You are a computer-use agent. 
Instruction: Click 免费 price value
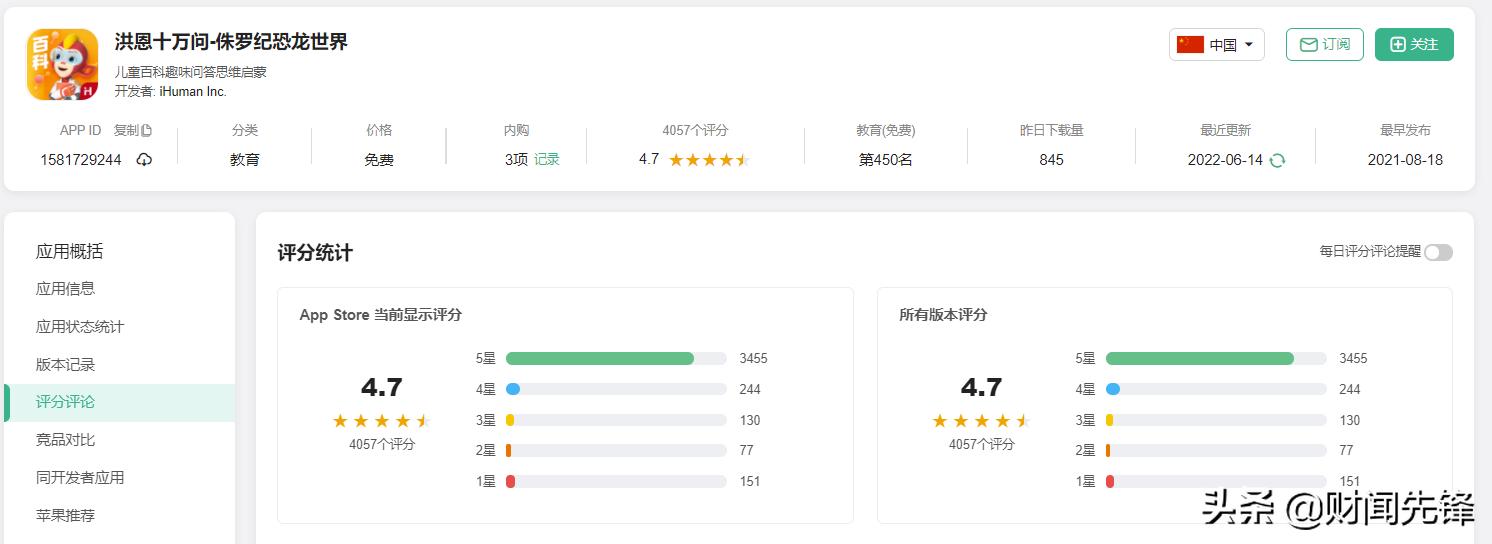tap(379, 160)
